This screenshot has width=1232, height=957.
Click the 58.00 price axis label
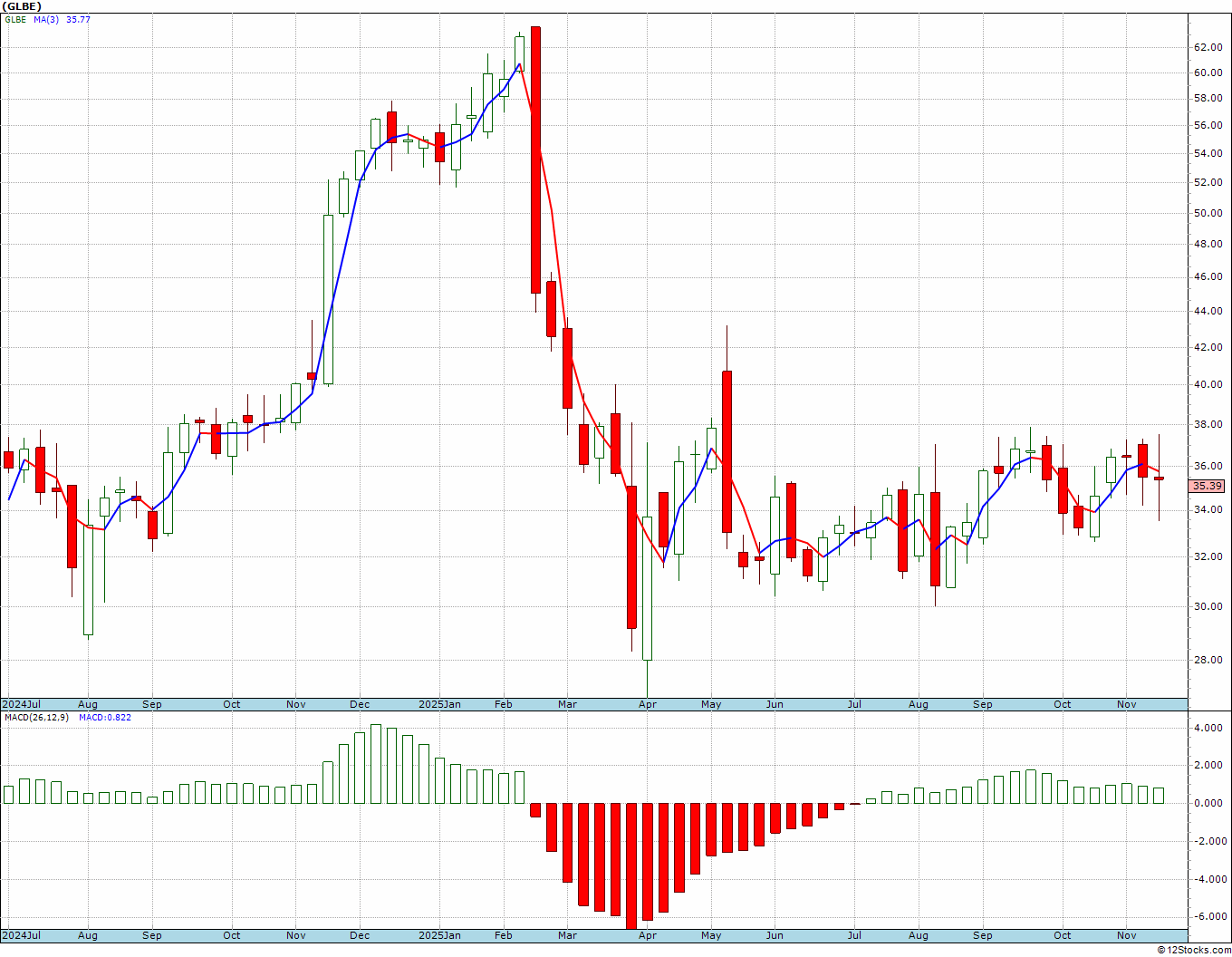pyautogui.click(x=1208, y=100)
